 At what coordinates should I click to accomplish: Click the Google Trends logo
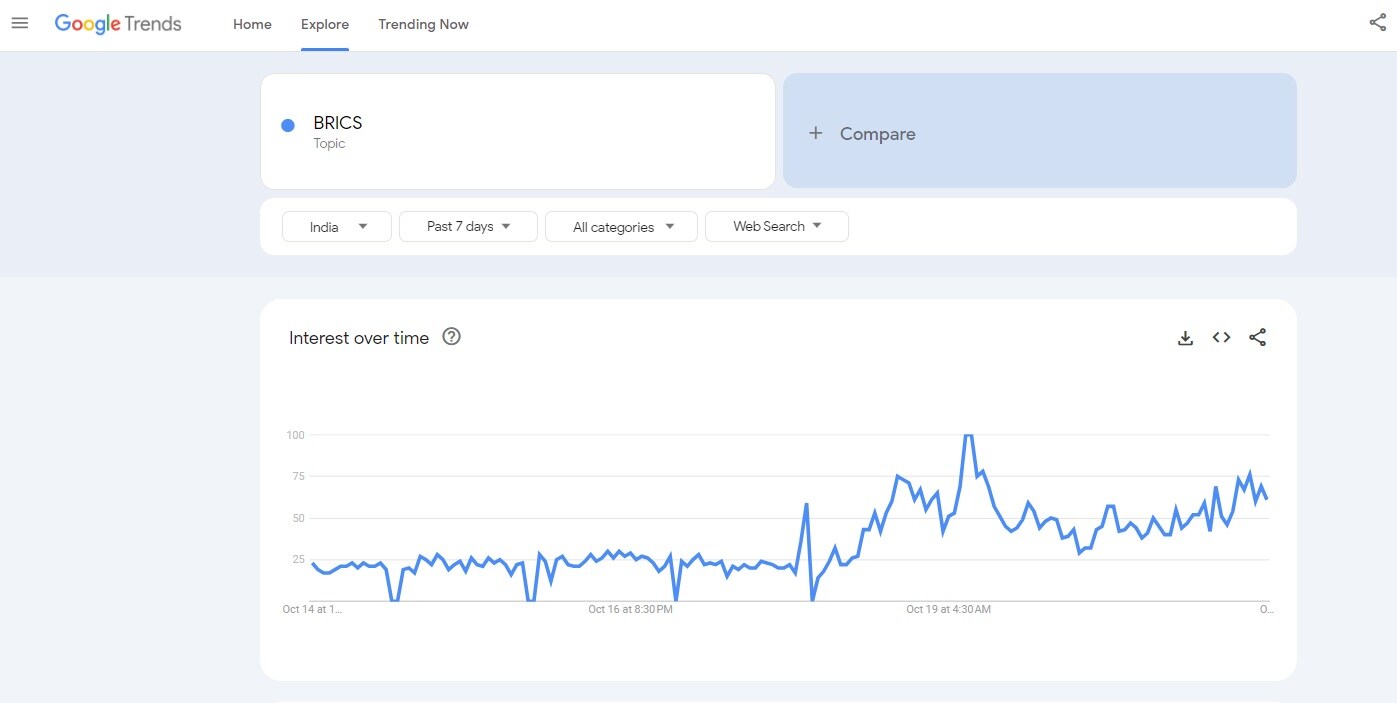(118, 24)
